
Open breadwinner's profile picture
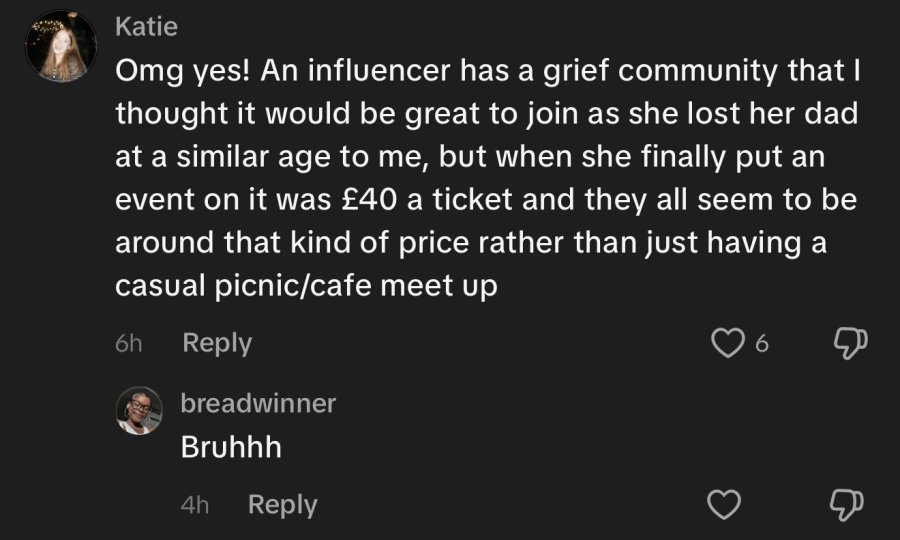coord(139,410)
